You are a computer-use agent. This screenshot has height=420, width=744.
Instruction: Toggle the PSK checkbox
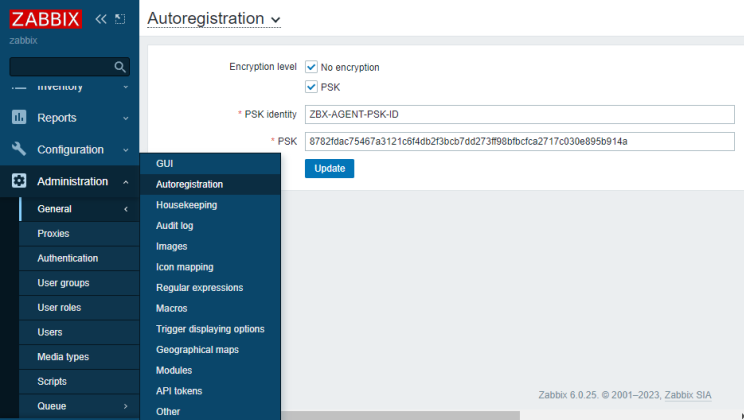point(311,87)
